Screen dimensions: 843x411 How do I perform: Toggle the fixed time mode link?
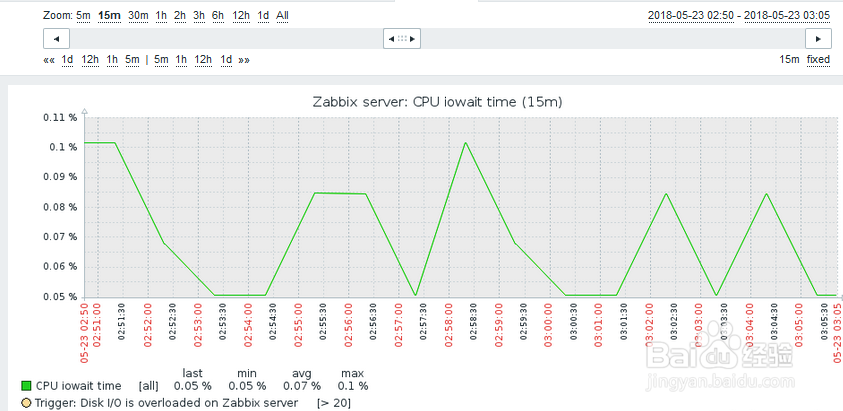818,60
